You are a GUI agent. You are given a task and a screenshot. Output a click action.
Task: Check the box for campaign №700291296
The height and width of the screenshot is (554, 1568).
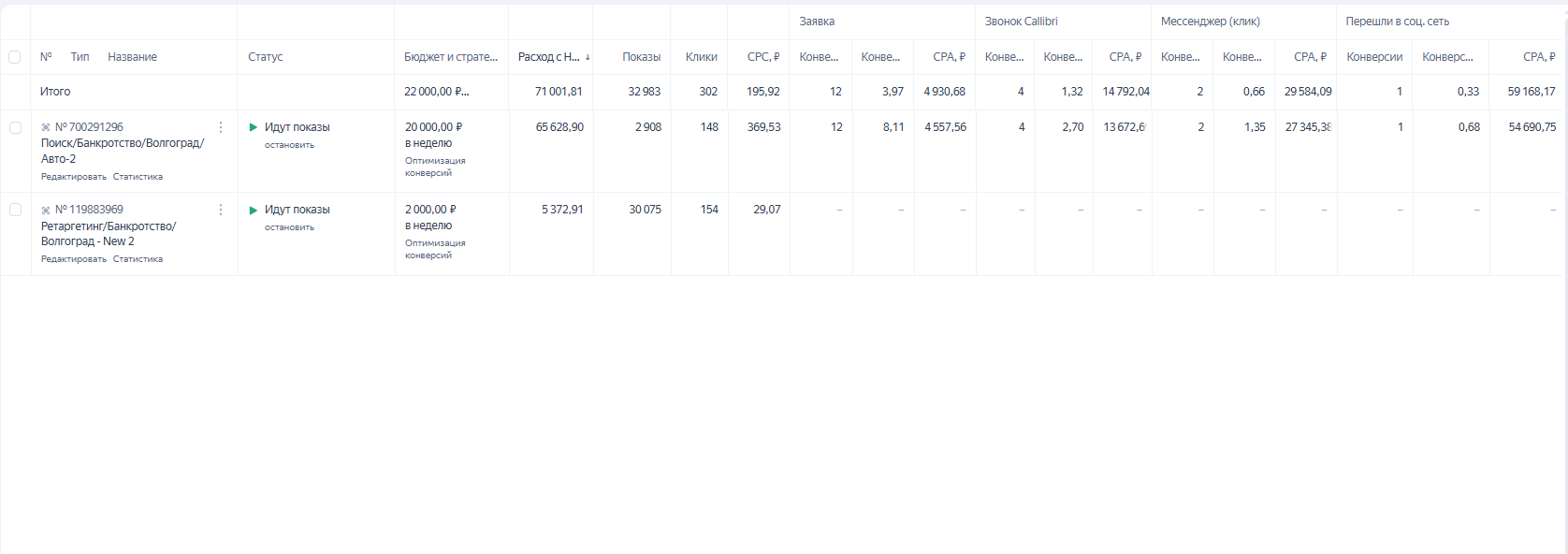[15, 127]
